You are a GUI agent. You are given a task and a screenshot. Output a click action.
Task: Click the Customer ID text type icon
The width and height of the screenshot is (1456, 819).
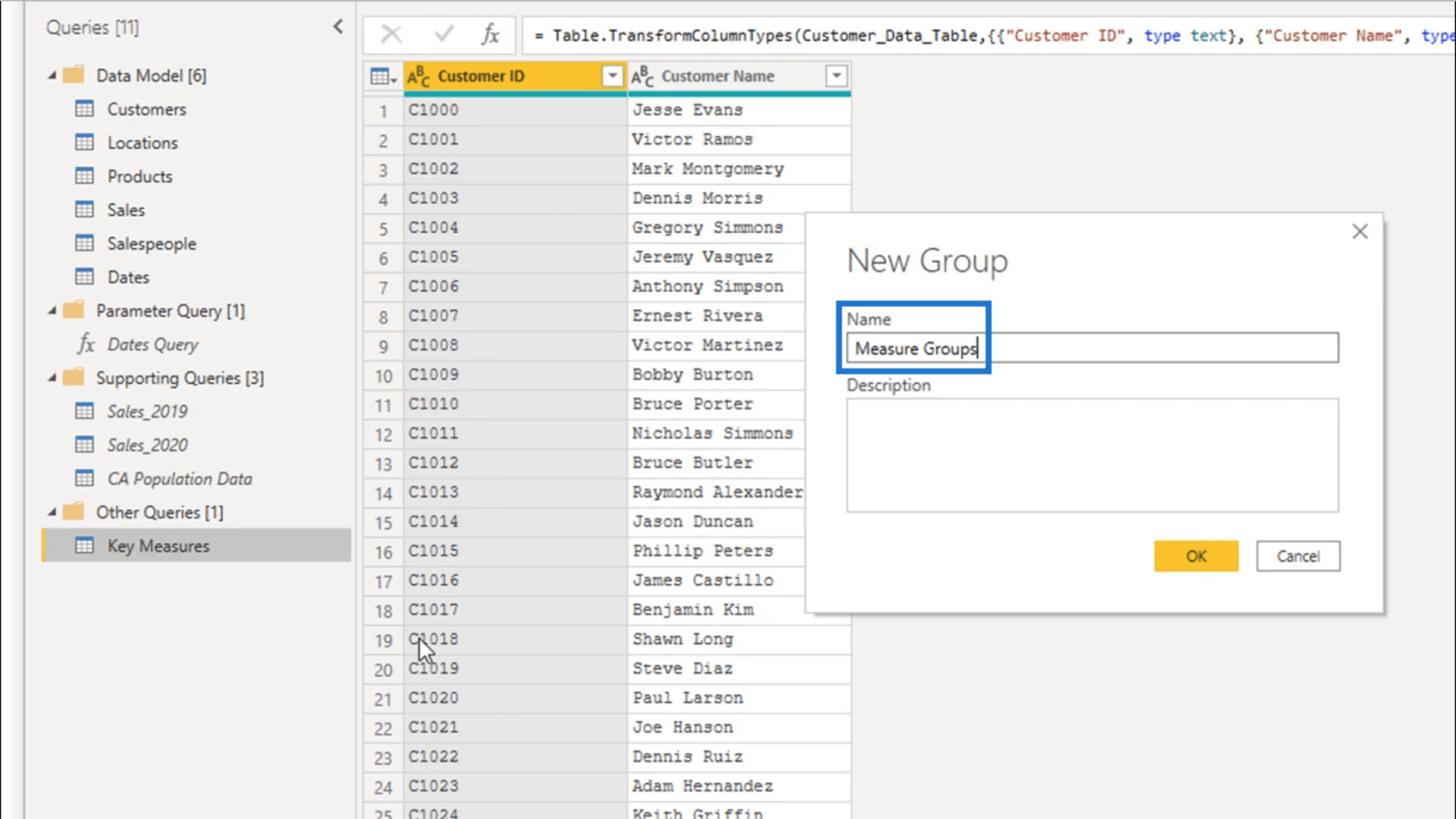click(419, 76)
